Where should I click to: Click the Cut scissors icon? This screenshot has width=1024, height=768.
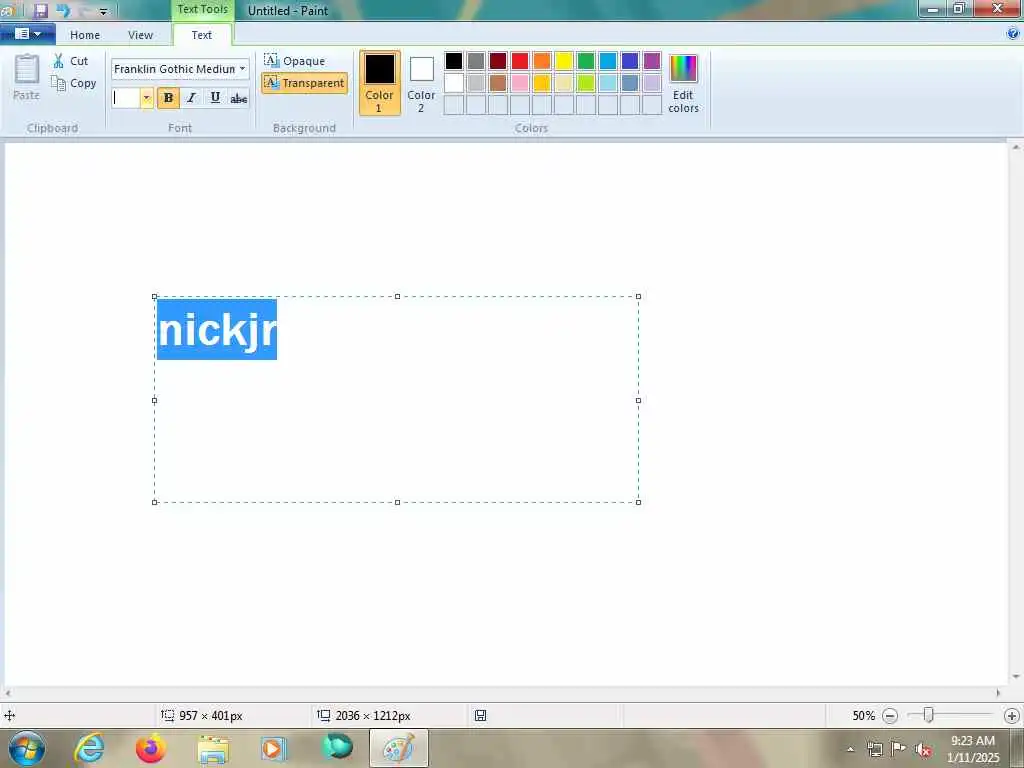pyautogui.click(x=59, y=61)
